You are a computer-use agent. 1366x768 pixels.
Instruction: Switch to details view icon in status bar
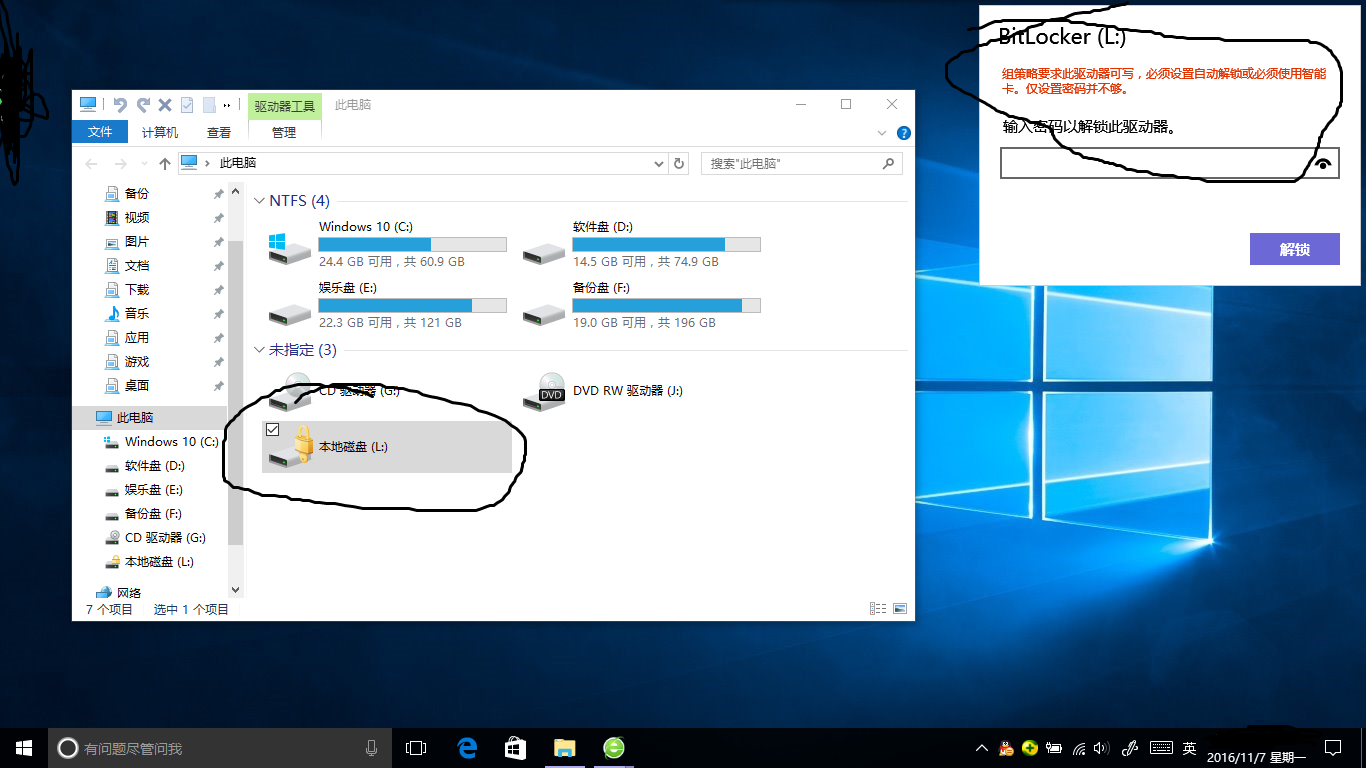pos(878,609)
